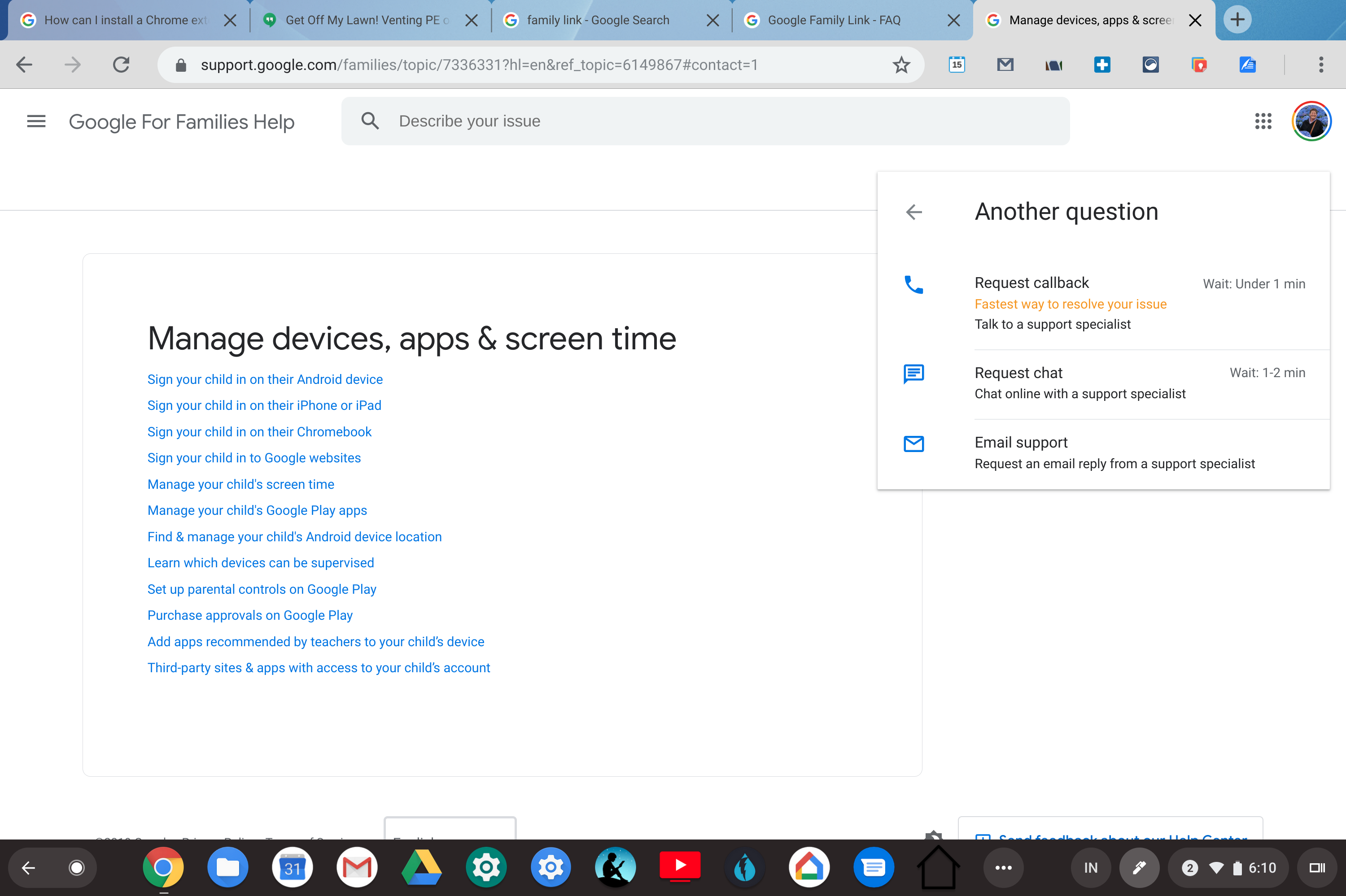Click the address bar URL
This screenshot has height=896, width=1346.
479,65
